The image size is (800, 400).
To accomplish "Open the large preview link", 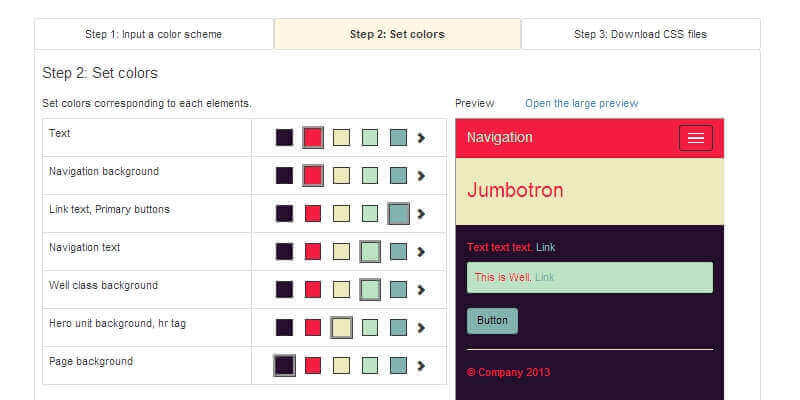I will coord(581,103).
